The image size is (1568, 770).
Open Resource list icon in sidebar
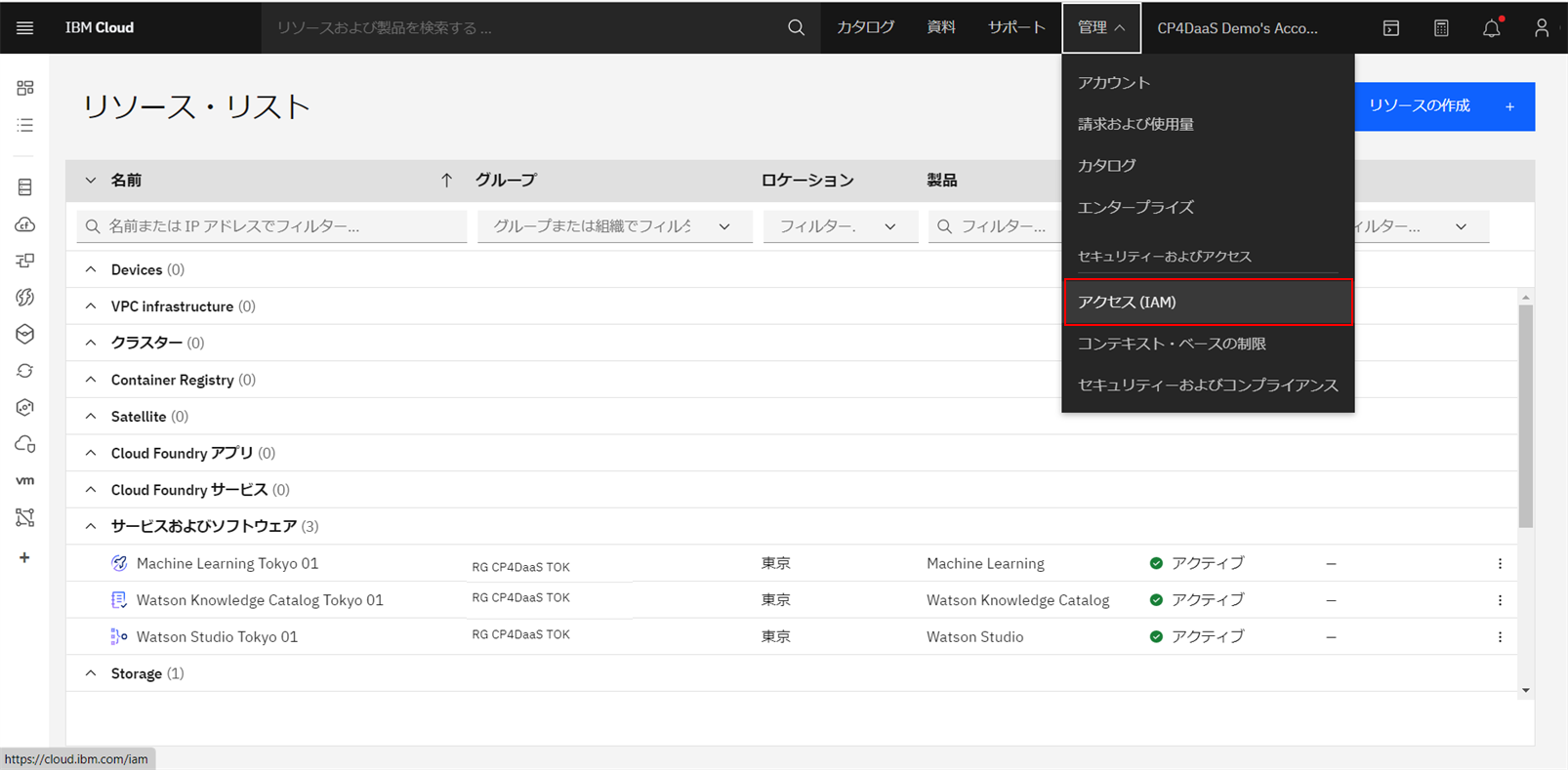click(25, 125)
